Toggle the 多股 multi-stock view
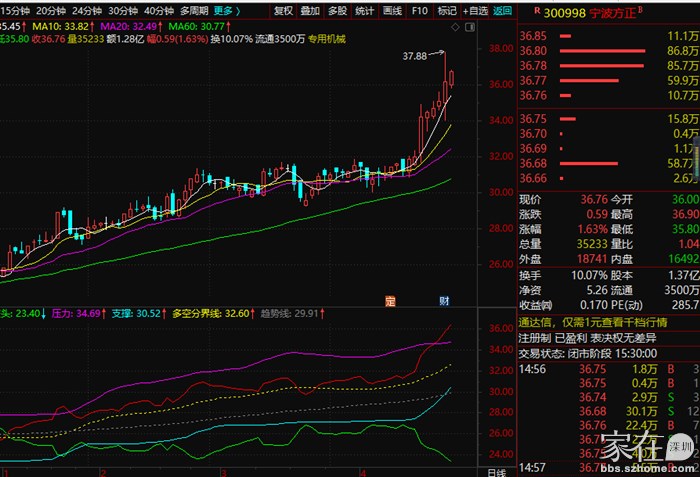This screenshot has height=477, width=700. tap(338, 11)
